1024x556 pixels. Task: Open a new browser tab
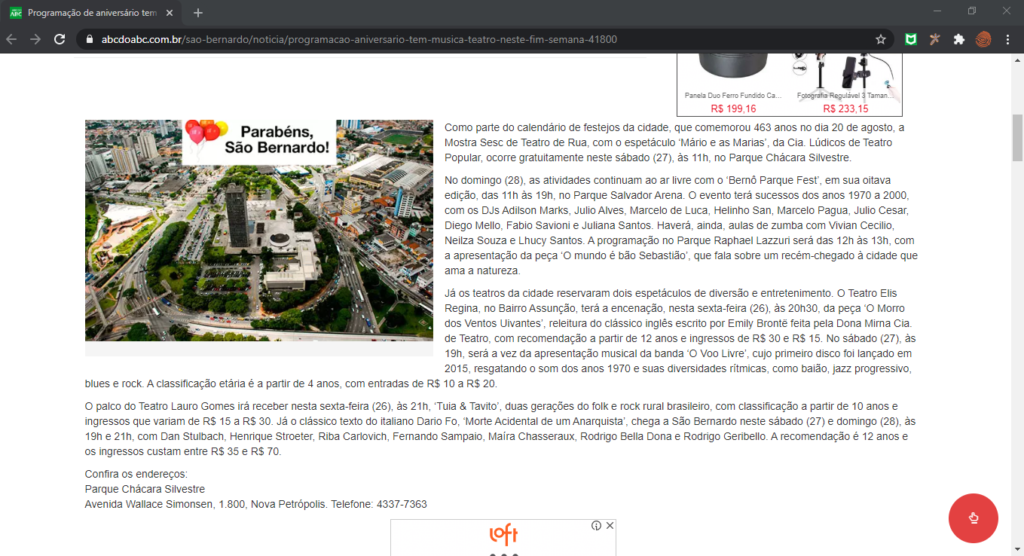click(198, 13)
